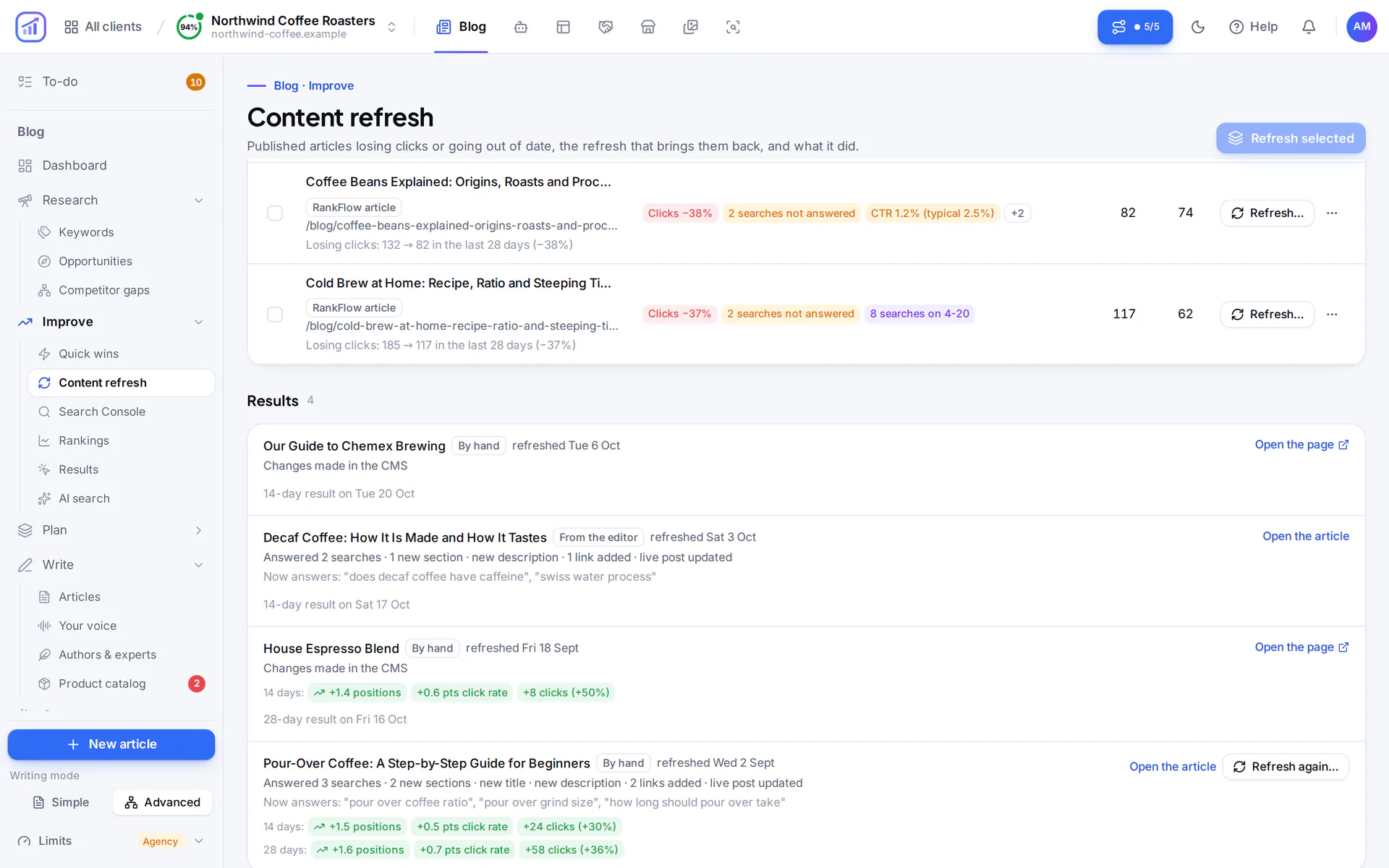Viewport: 1389px width, 868px height.
Task: Collapse the Improve section
Action: click(199, 322)
